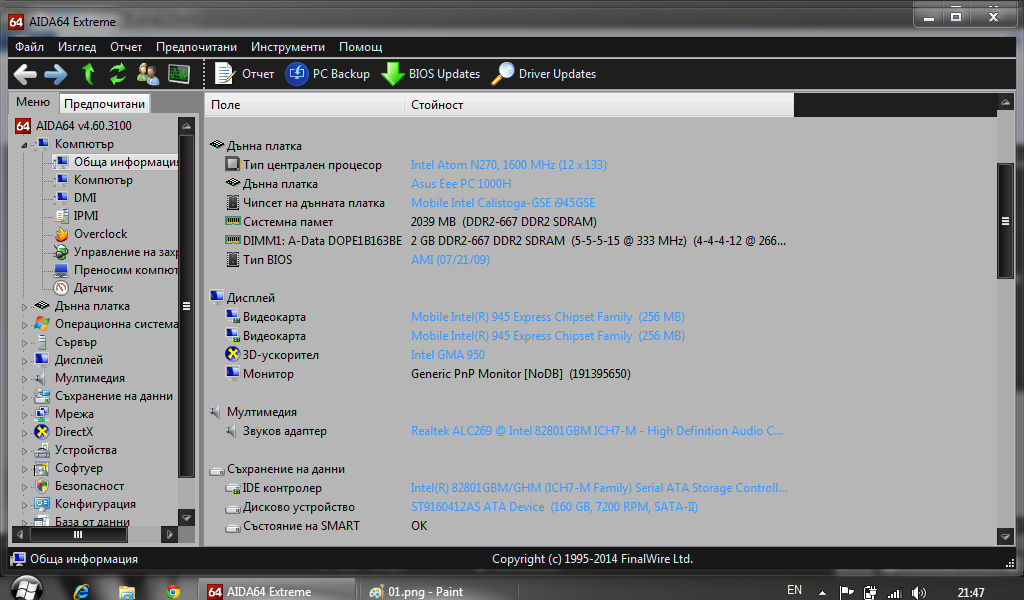This screenshot has width=1024, height=600.
Task: Select the DMI tree item
Action: click(x=85, y=197)
